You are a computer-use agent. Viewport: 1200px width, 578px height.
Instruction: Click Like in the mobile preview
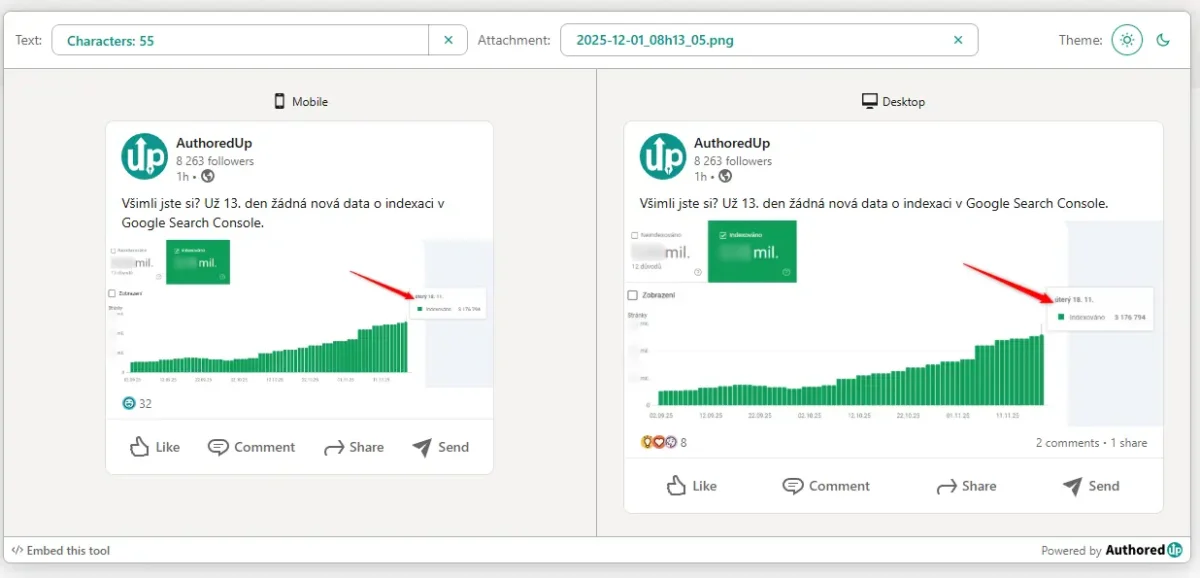pos(155,447)
